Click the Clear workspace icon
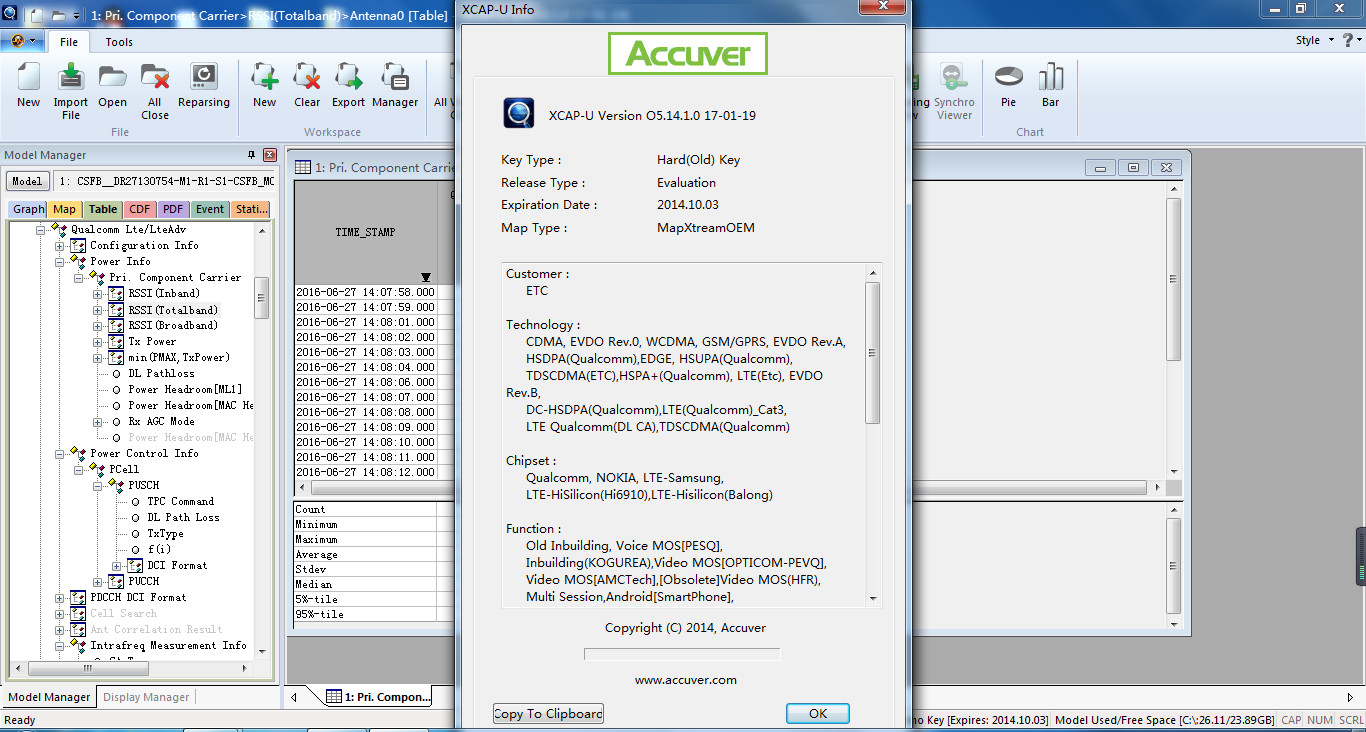This screenshot has height=732, width=1366. click(x=307, y=88)
